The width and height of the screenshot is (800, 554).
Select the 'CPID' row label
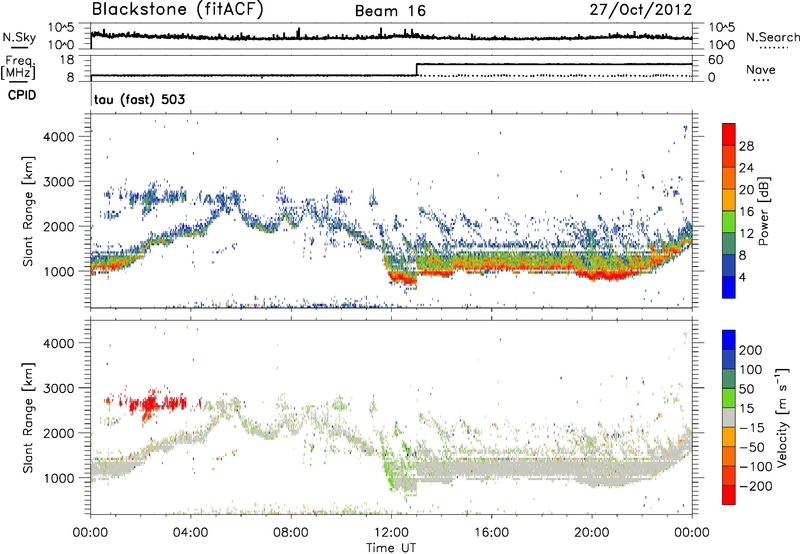tap(22, 95)
